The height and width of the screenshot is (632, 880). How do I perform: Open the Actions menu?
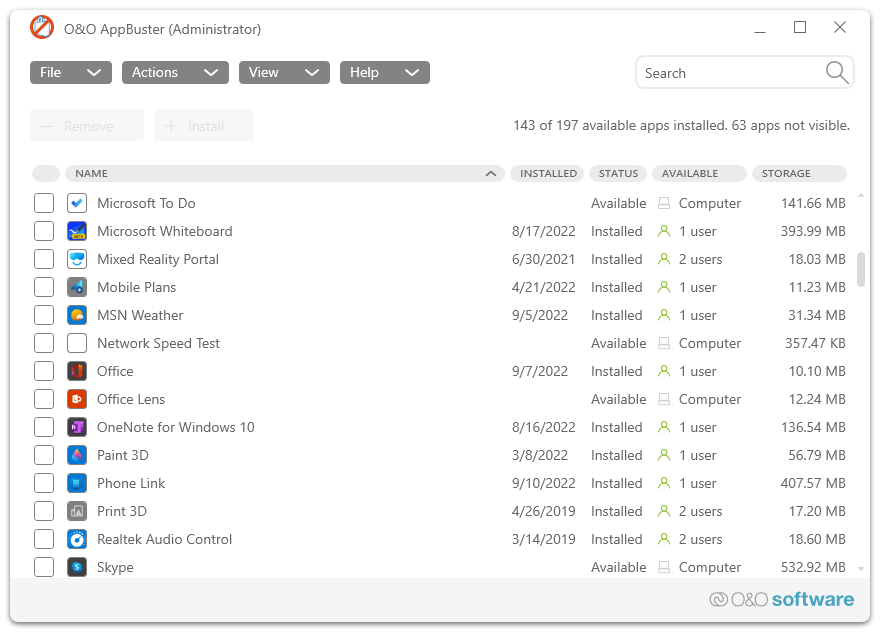click(x=175, y=72)
